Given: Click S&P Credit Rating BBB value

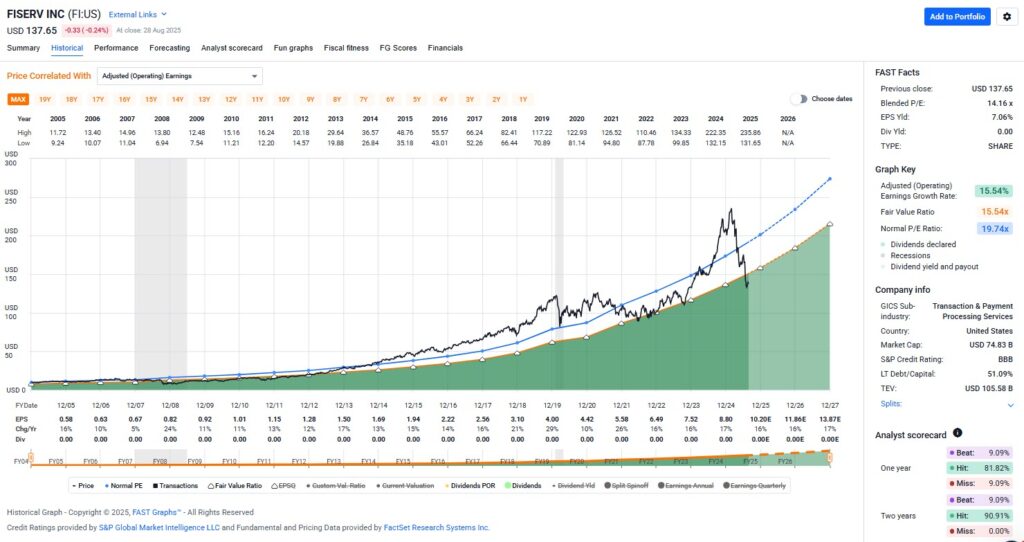Looking at the screenshot, I should (1006, 359).
